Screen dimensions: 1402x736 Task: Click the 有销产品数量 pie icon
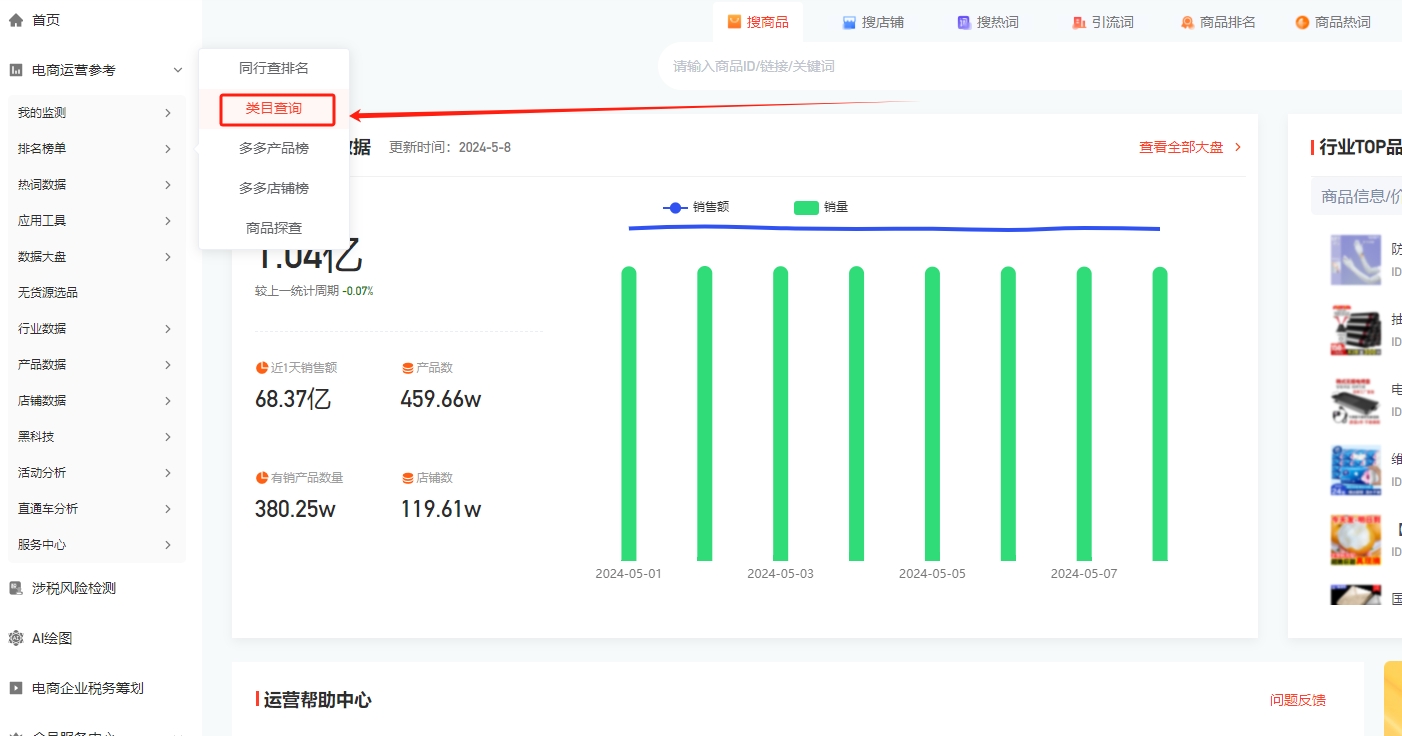pyautogui.click(x=262, y=478)
